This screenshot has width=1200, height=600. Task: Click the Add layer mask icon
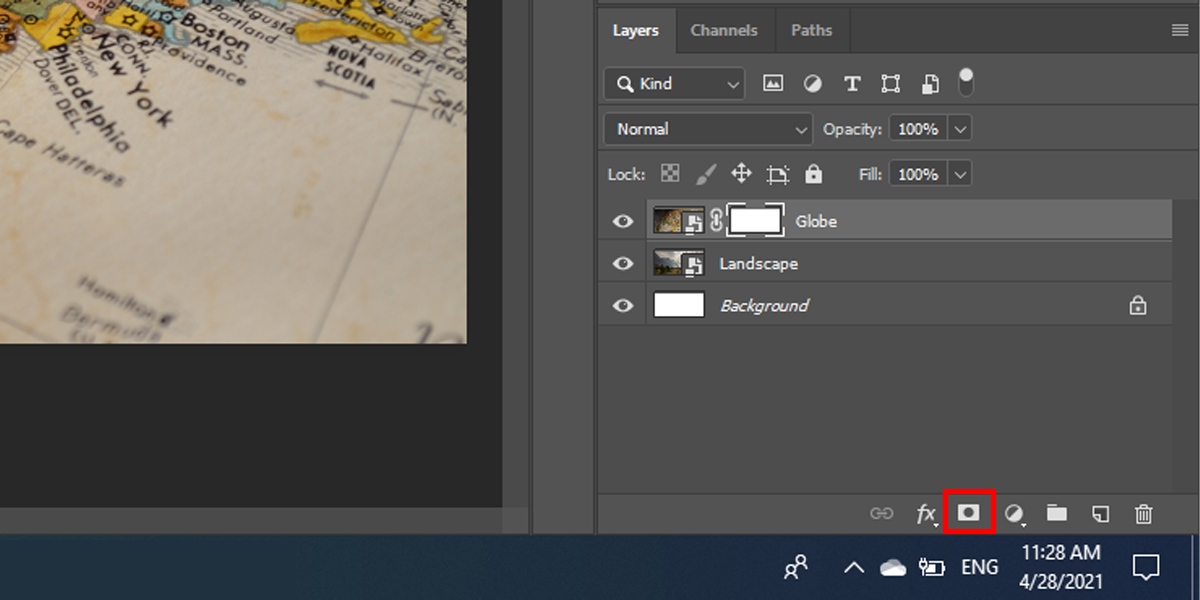968,513
